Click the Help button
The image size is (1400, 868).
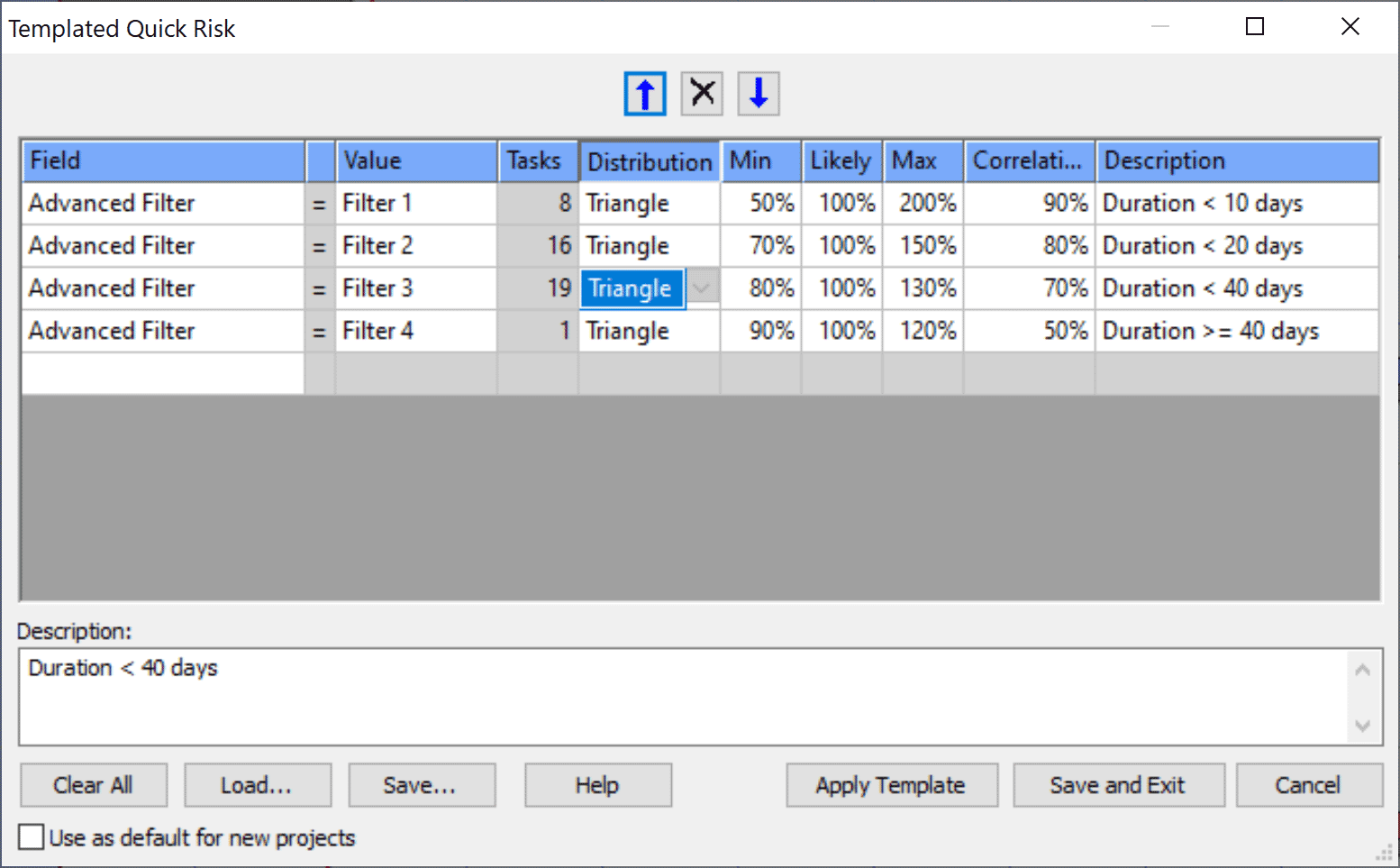597,785
